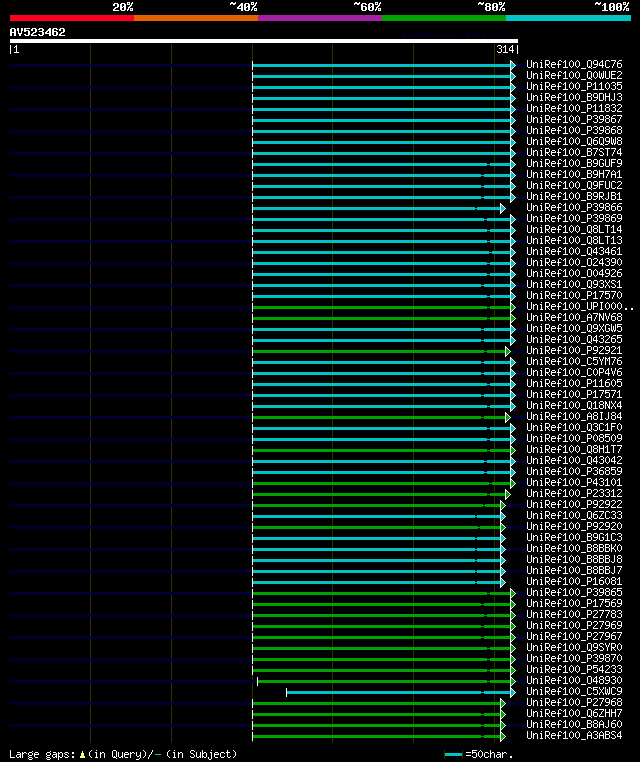
Task: Select the UniRef100_C5YM76 label
Action: pos(574,361)
